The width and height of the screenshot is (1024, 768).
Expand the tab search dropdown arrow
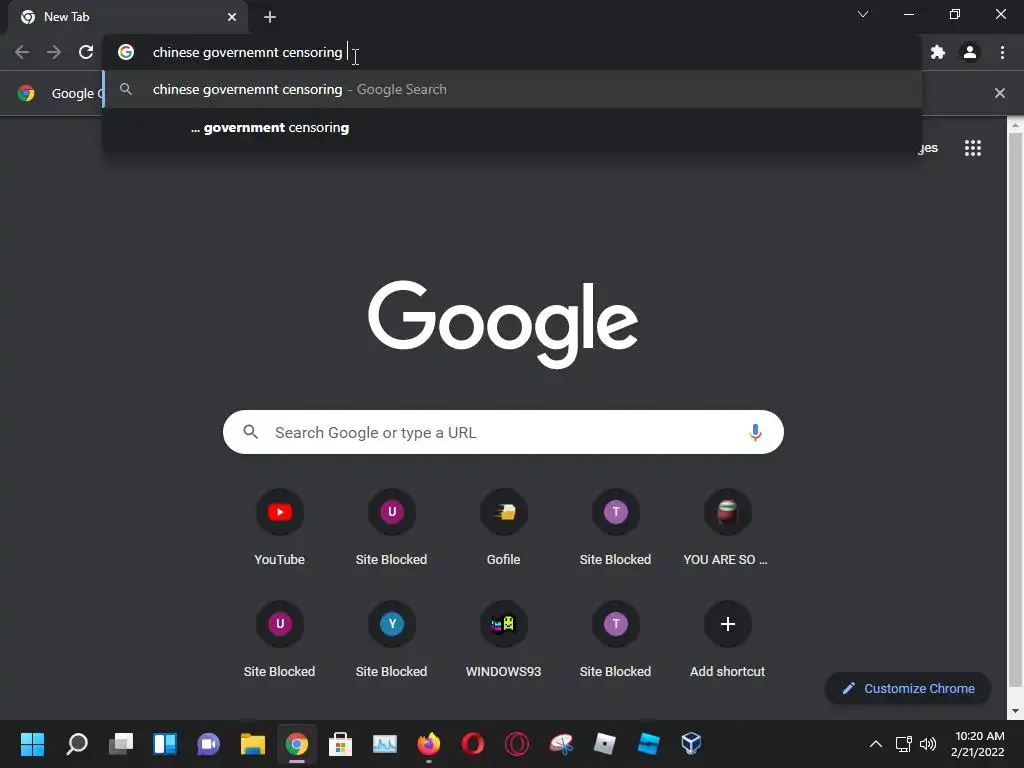pos(863,14)
